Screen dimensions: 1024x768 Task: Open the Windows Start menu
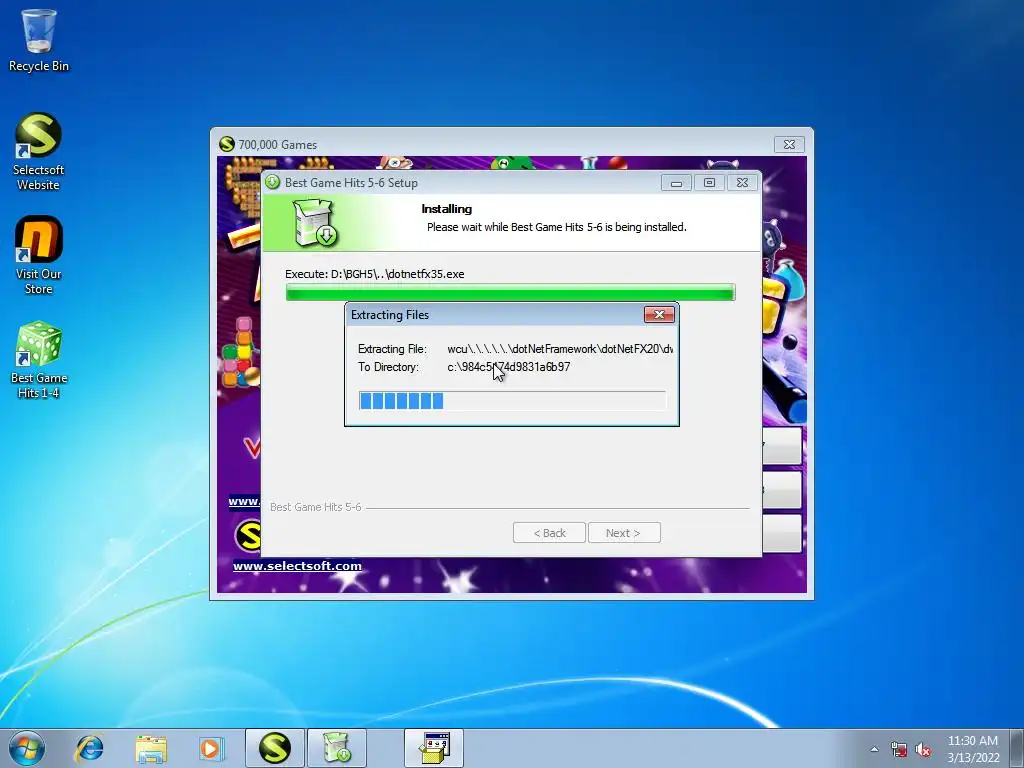tap(27, 748)
